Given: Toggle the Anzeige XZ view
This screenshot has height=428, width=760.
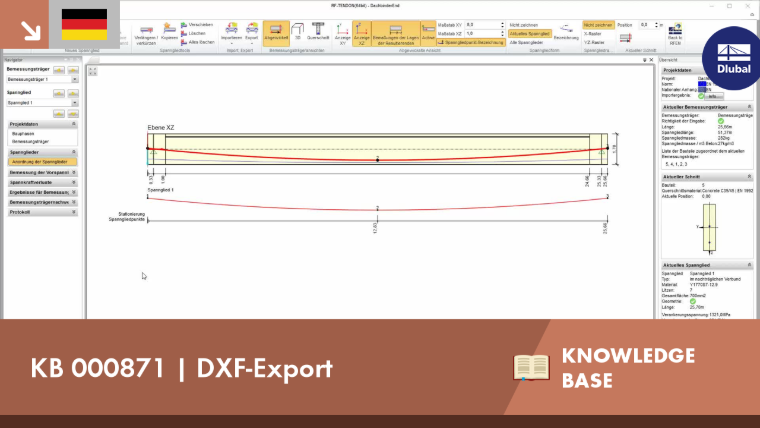Looking at the screenshot, I should pyautogui.click(x=362, y=34).
